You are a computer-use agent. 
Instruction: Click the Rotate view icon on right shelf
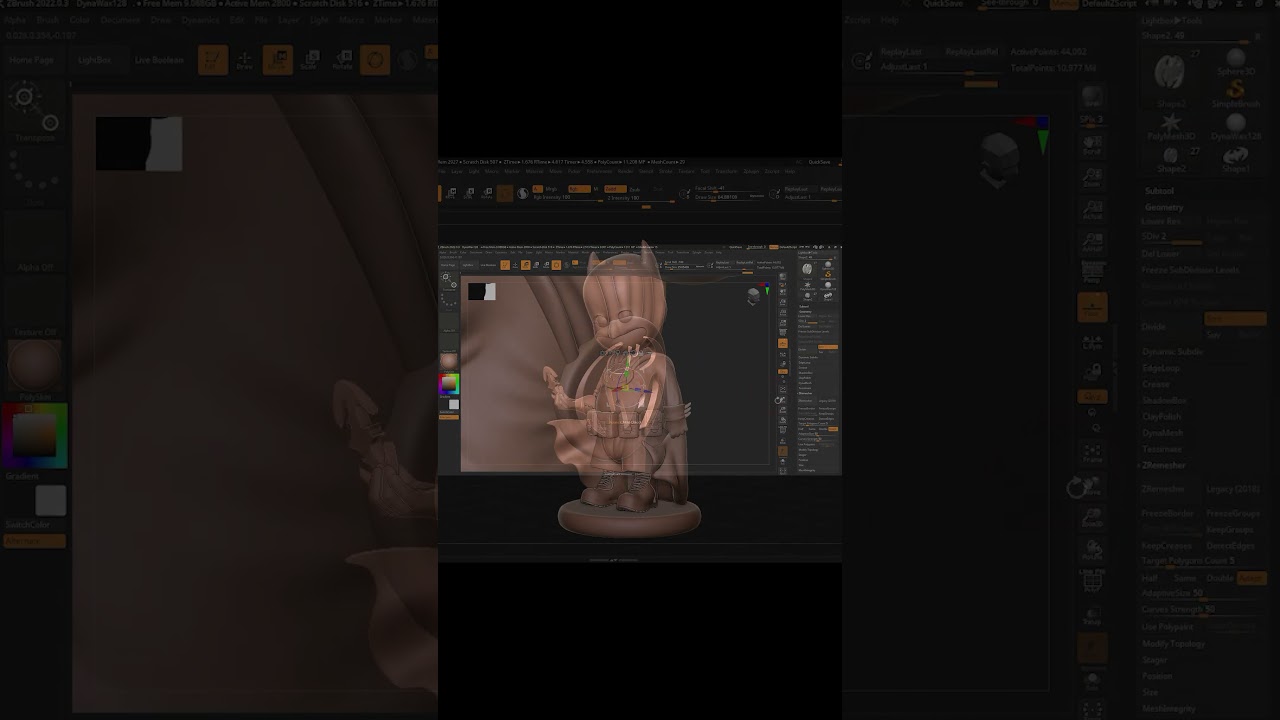(x=1092, y=550)
